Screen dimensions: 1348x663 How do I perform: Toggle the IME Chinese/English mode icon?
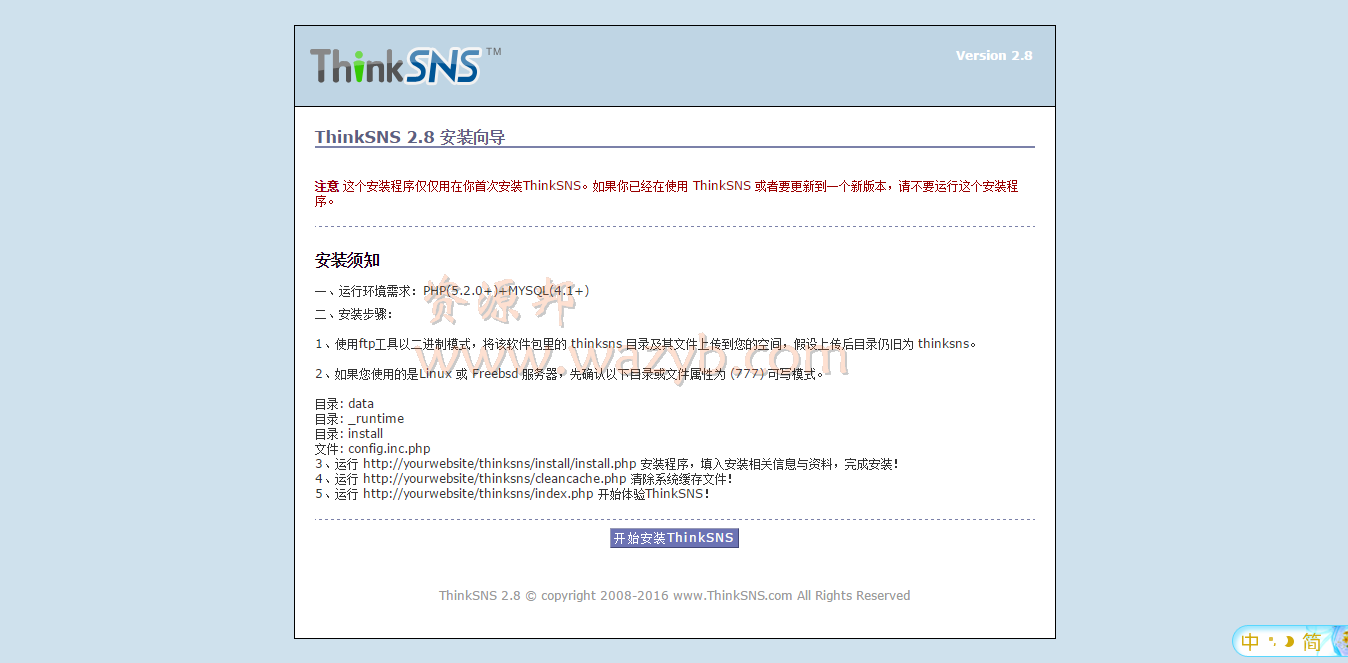[1250, 642]
